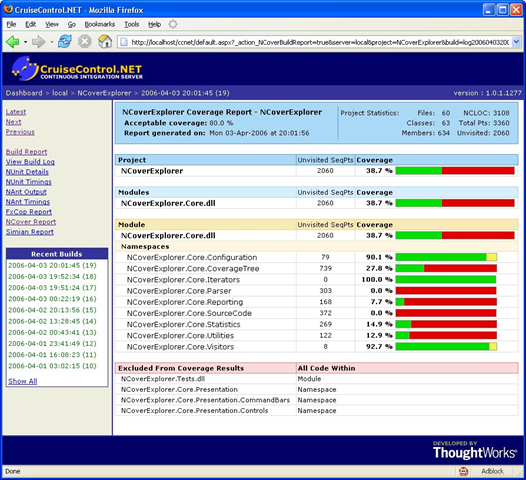Click the Recent Builds panel header
This screenshot has width=526, height=480.
pos(57,254)
